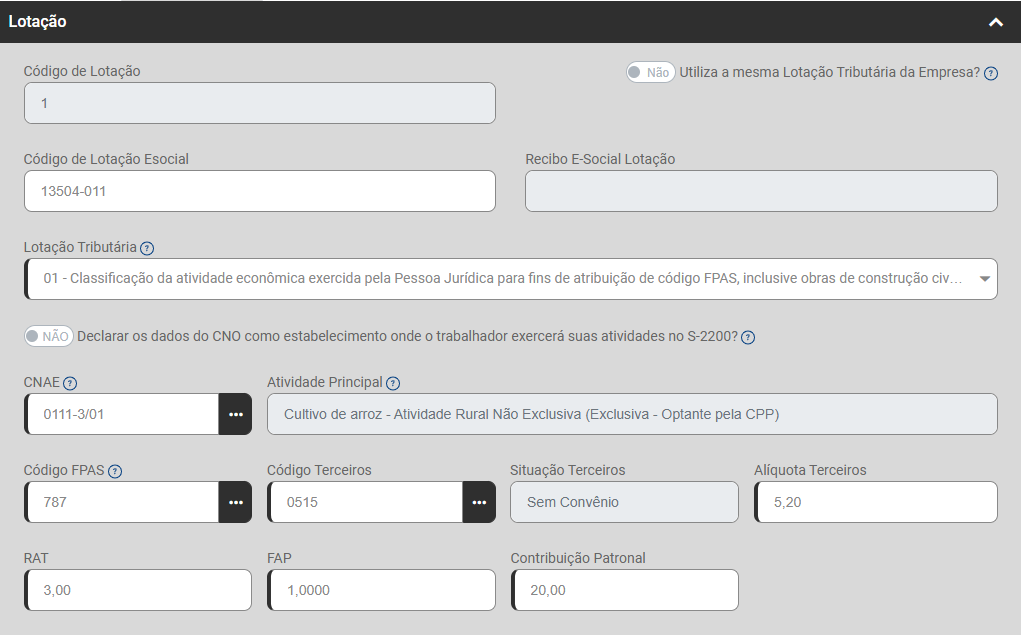The image size is (1021, 635).
Task: Click help icon beside Código FPAS label
Action: point(115,471)
